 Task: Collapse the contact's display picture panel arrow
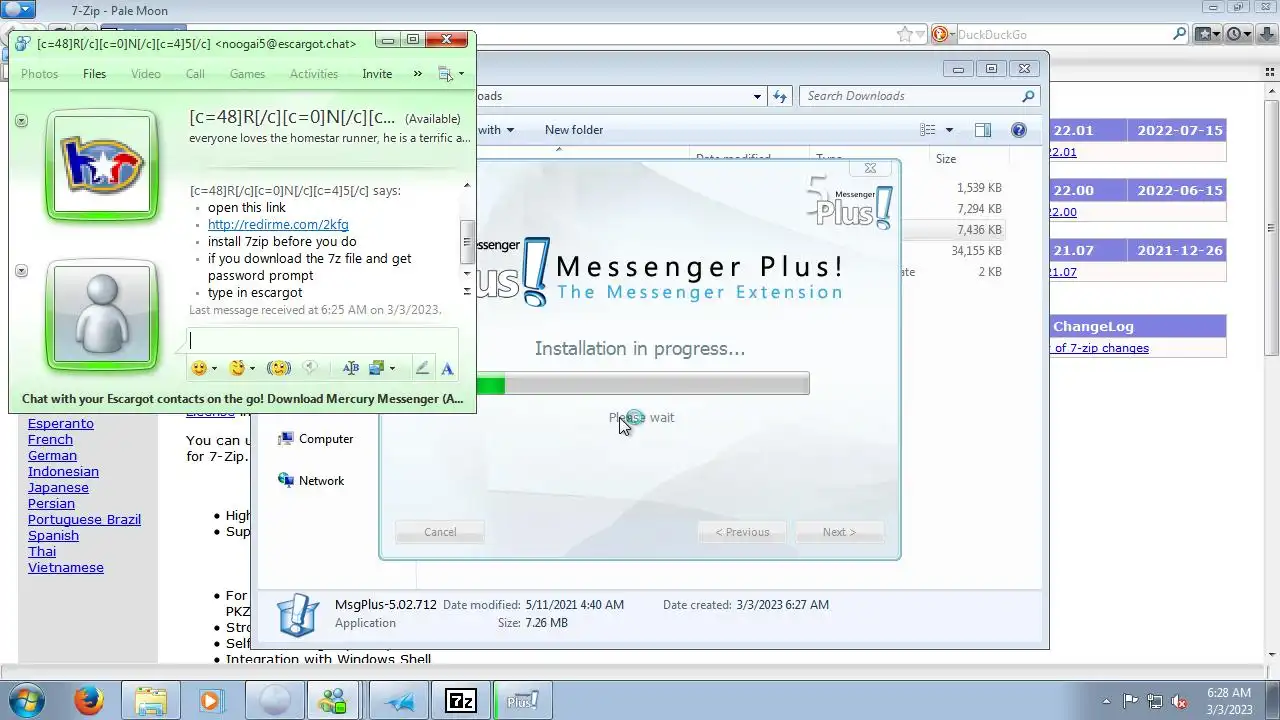pos(21,121)
